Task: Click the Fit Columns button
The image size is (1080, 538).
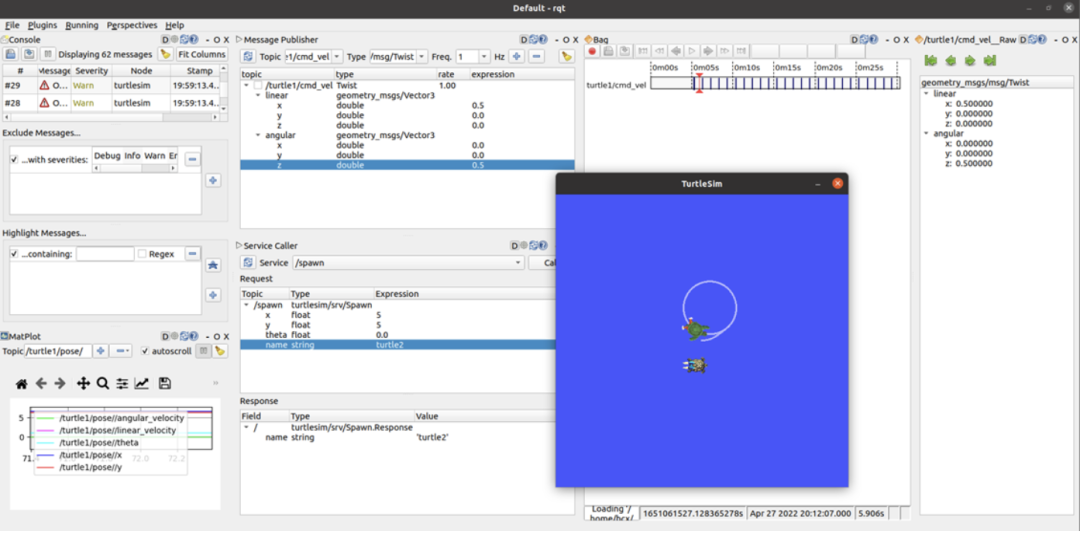Action: (202, 54)
